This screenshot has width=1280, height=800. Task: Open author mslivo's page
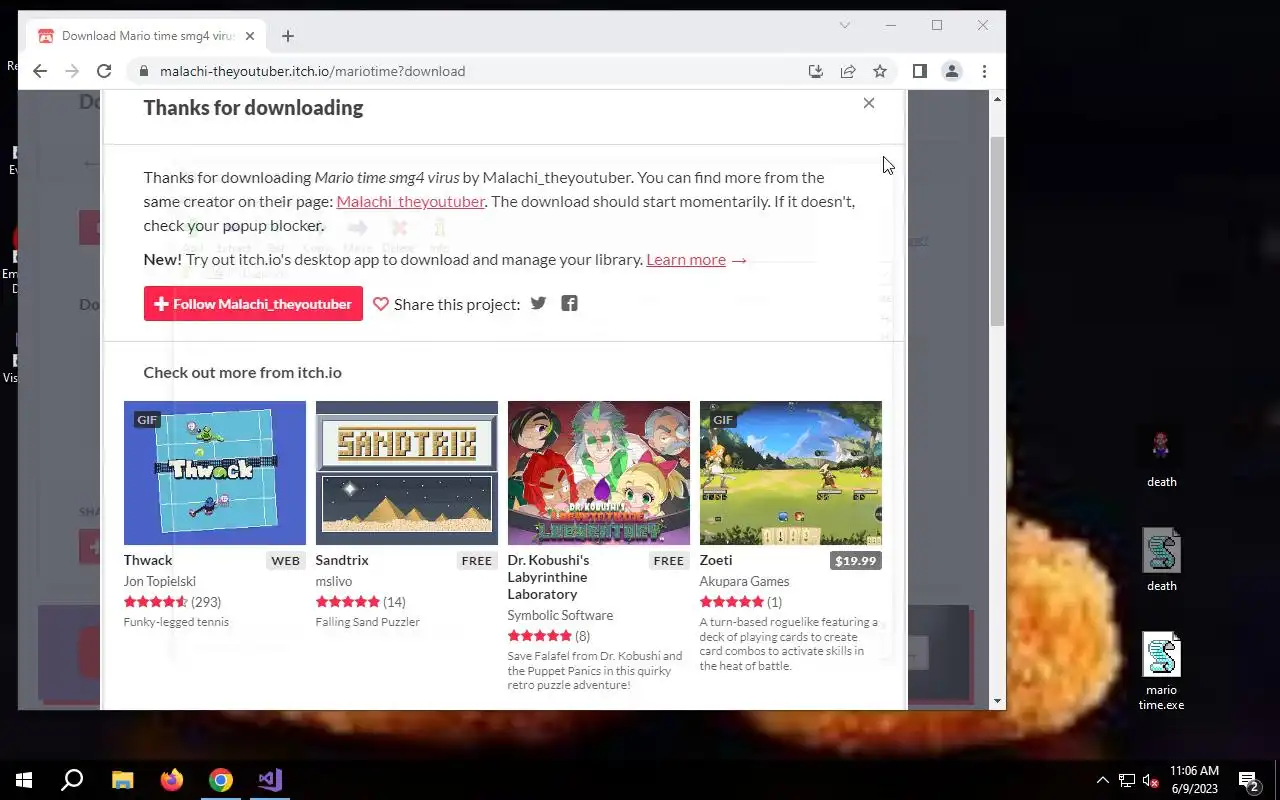point(334,581)
